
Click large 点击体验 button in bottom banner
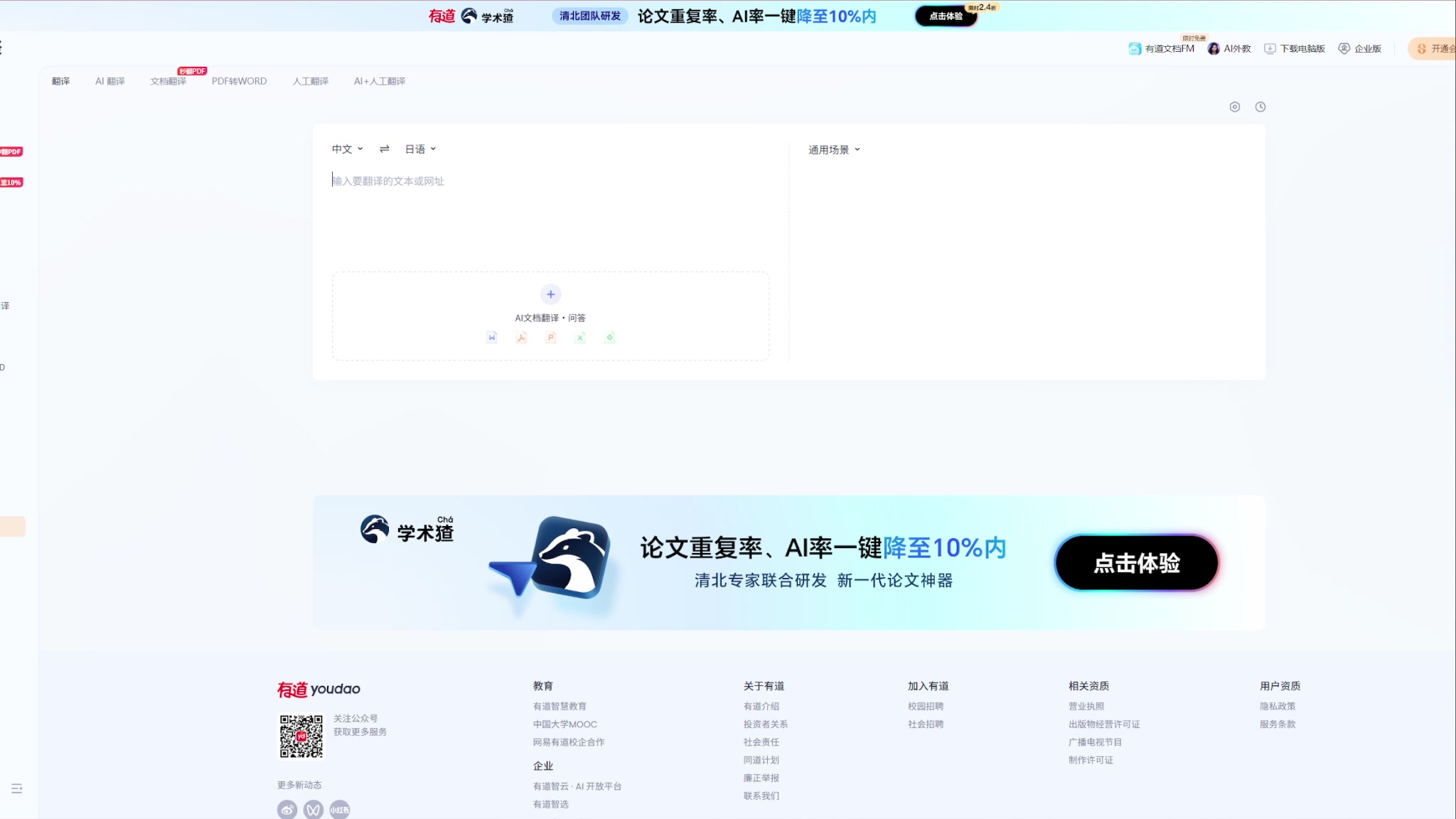click(1137, 562)
